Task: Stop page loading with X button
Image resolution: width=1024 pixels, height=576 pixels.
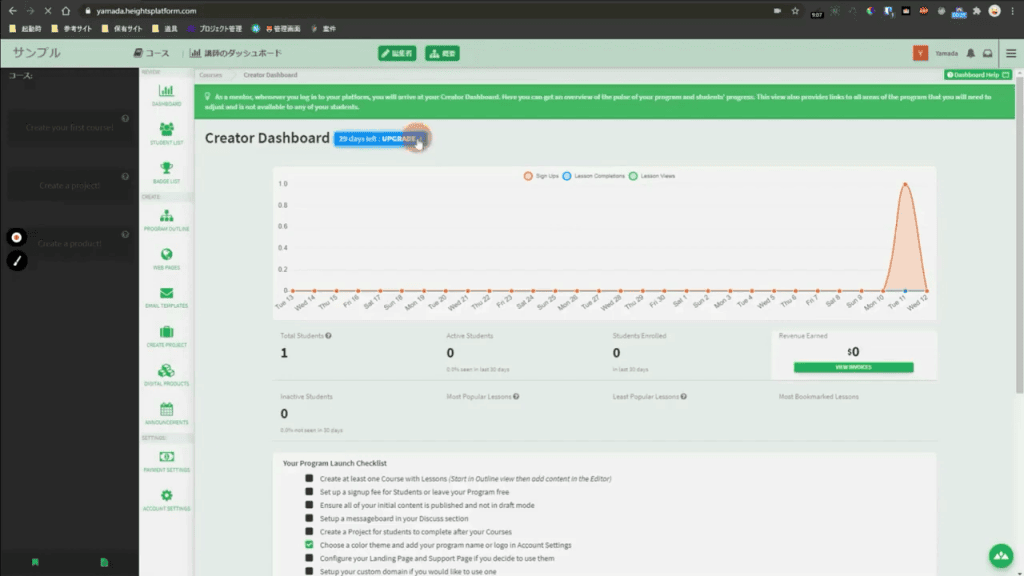Action: pos(48,10)
